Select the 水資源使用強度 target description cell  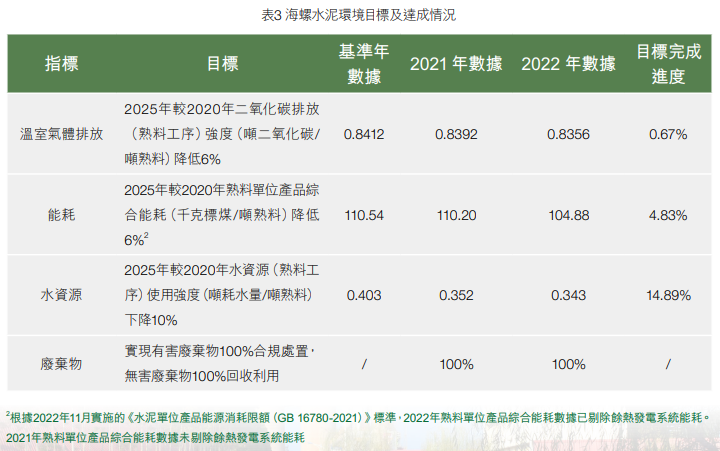pyautogui.click(x=222, y=295)
